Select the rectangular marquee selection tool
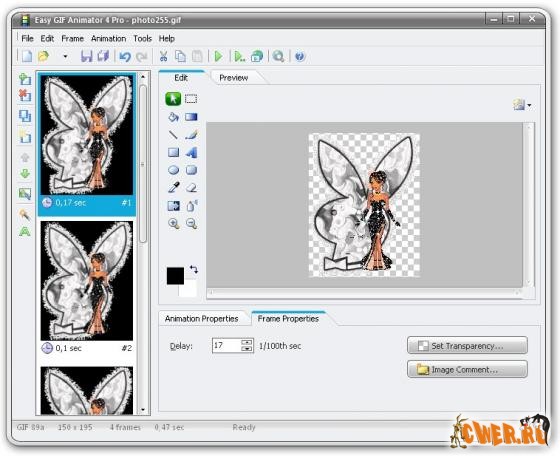This screenshot has height=456, width=560. [191, 99]
